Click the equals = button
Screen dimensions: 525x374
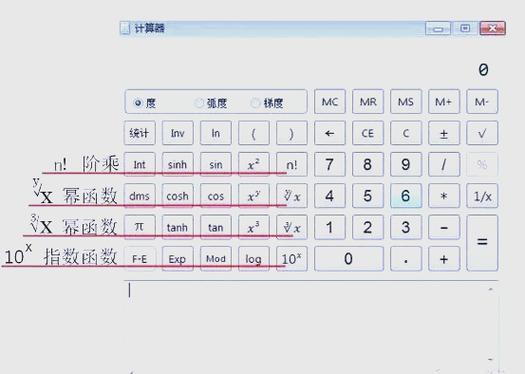[482, 243]
